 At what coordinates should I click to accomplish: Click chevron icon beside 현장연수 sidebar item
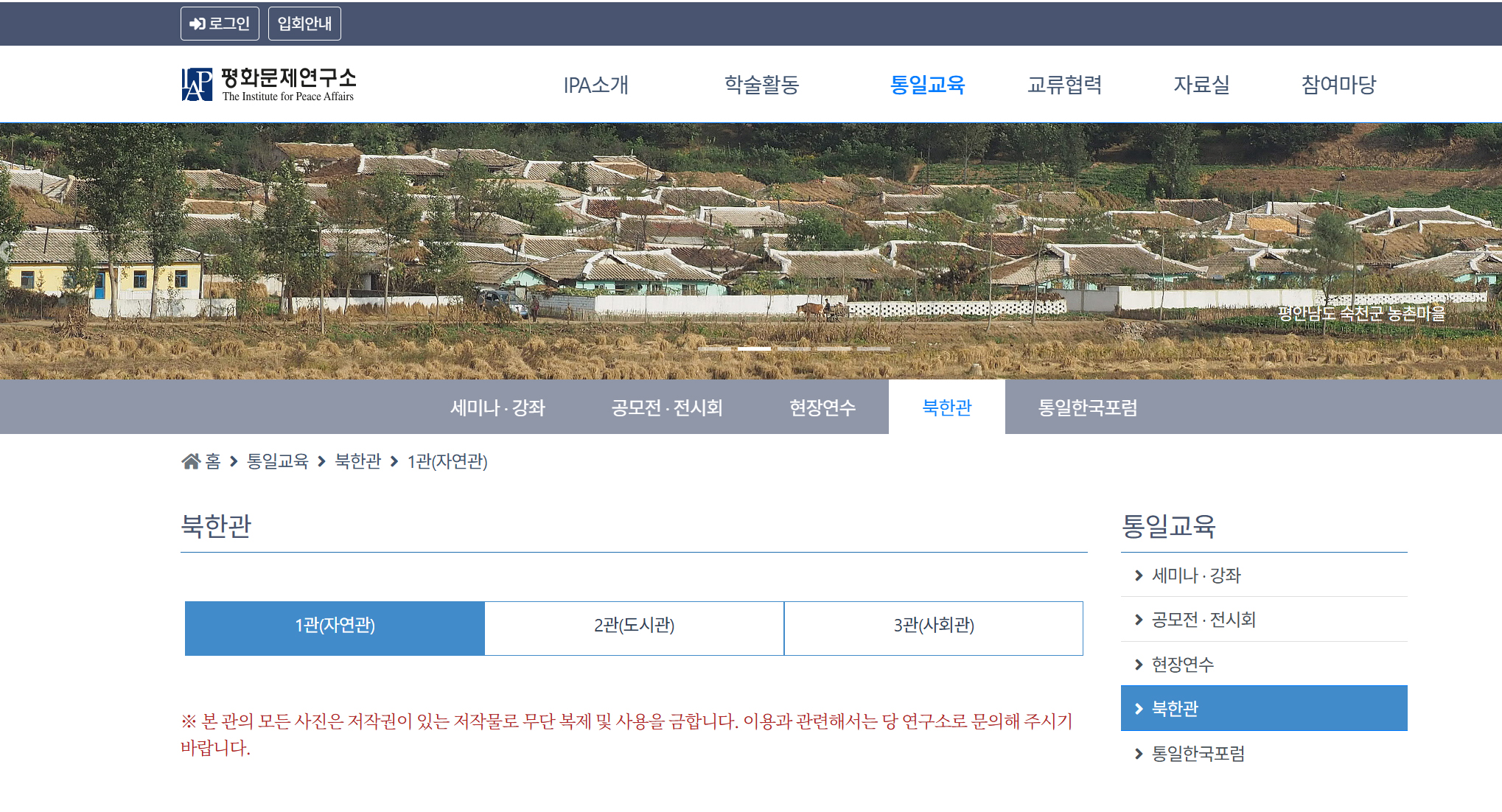click(x=1139, y=665)
